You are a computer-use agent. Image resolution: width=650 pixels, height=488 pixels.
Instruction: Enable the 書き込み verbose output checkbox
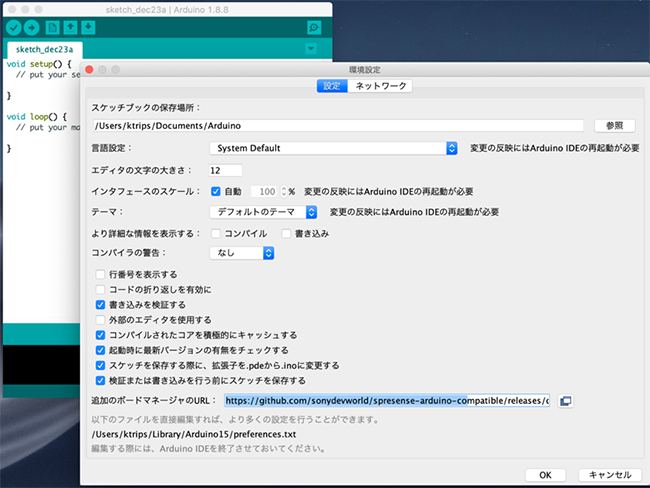(x=286, y=234)
